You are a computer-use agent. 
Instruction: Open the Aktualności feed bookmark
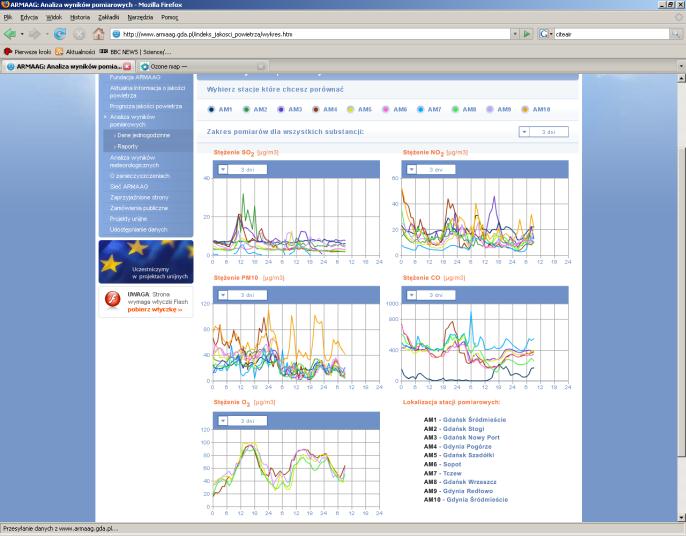[x=75, y=52]
